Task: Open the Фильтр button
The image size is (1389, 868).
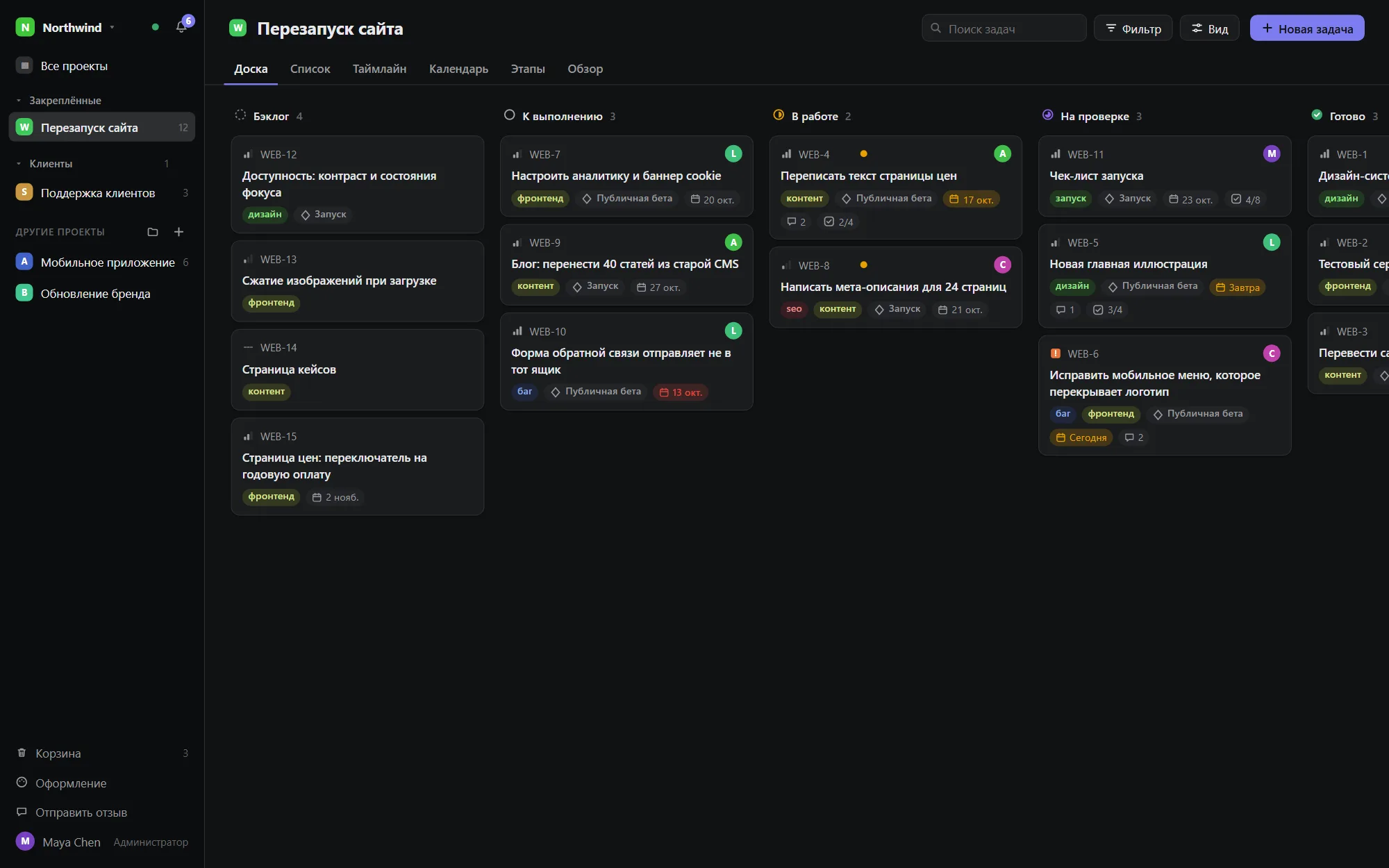Action: point(1133,28)
